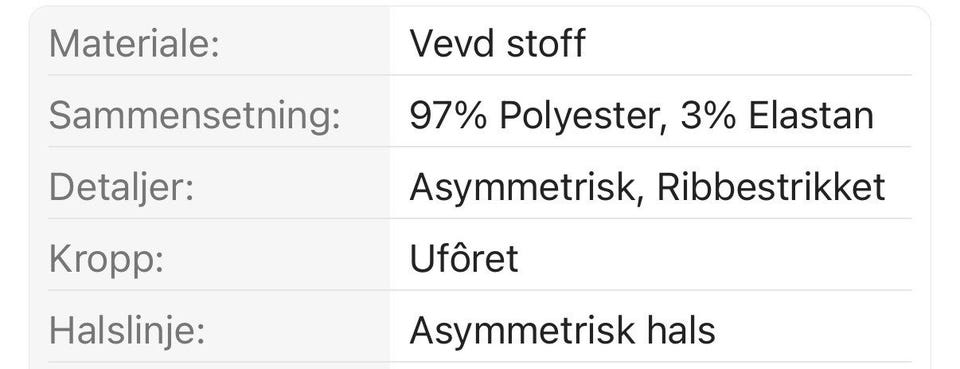Image resolution: width=960 pixels, height=369 pixels.
Task: Click Asymmetrisk in the Halslinje row
Action: pyautogui.click(x=522, y=331)
